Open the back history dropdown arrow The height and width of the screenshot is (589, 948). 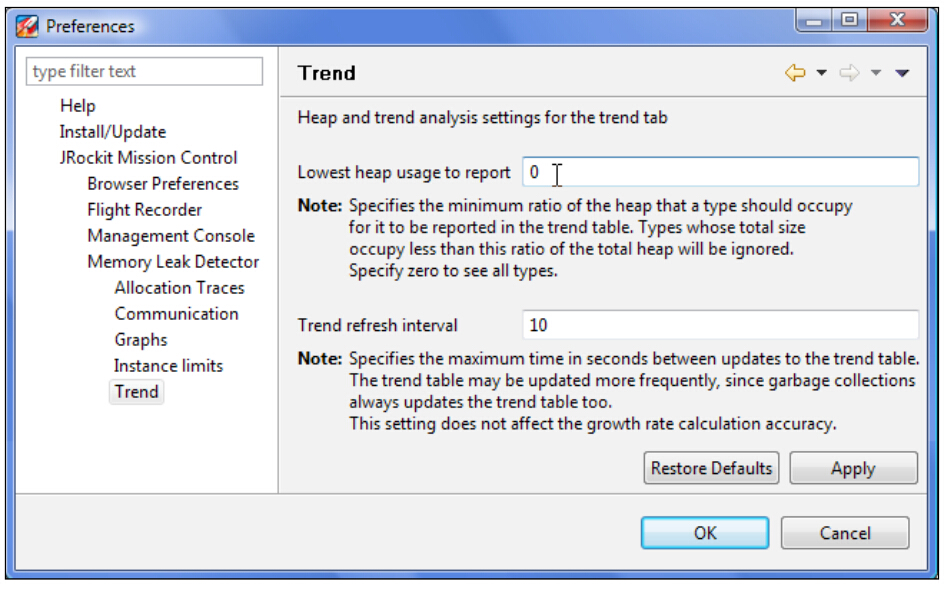[x=821, y=73]
